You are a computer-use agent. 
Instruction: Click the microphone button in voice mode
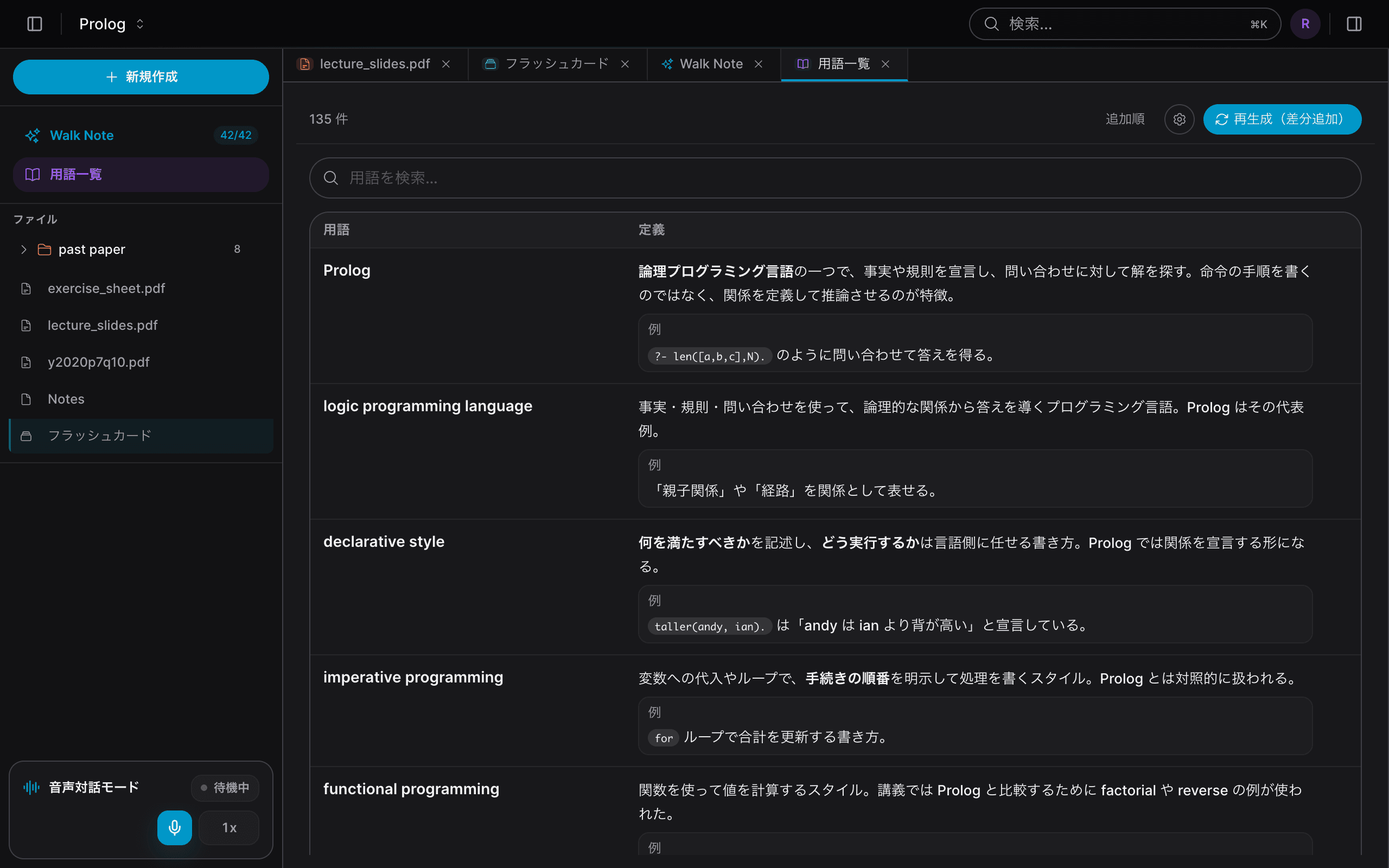[175, 827]
